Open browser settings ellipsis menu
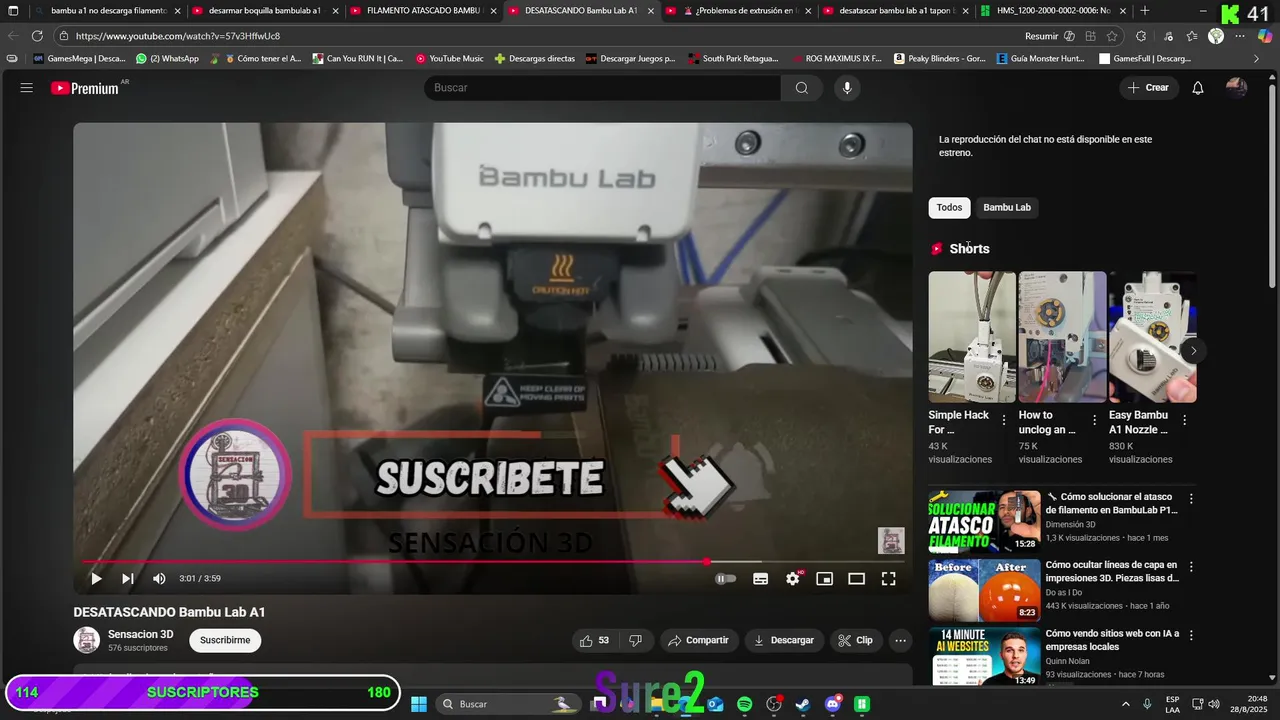The image size is (1280, 720). tap(1240, 36)
